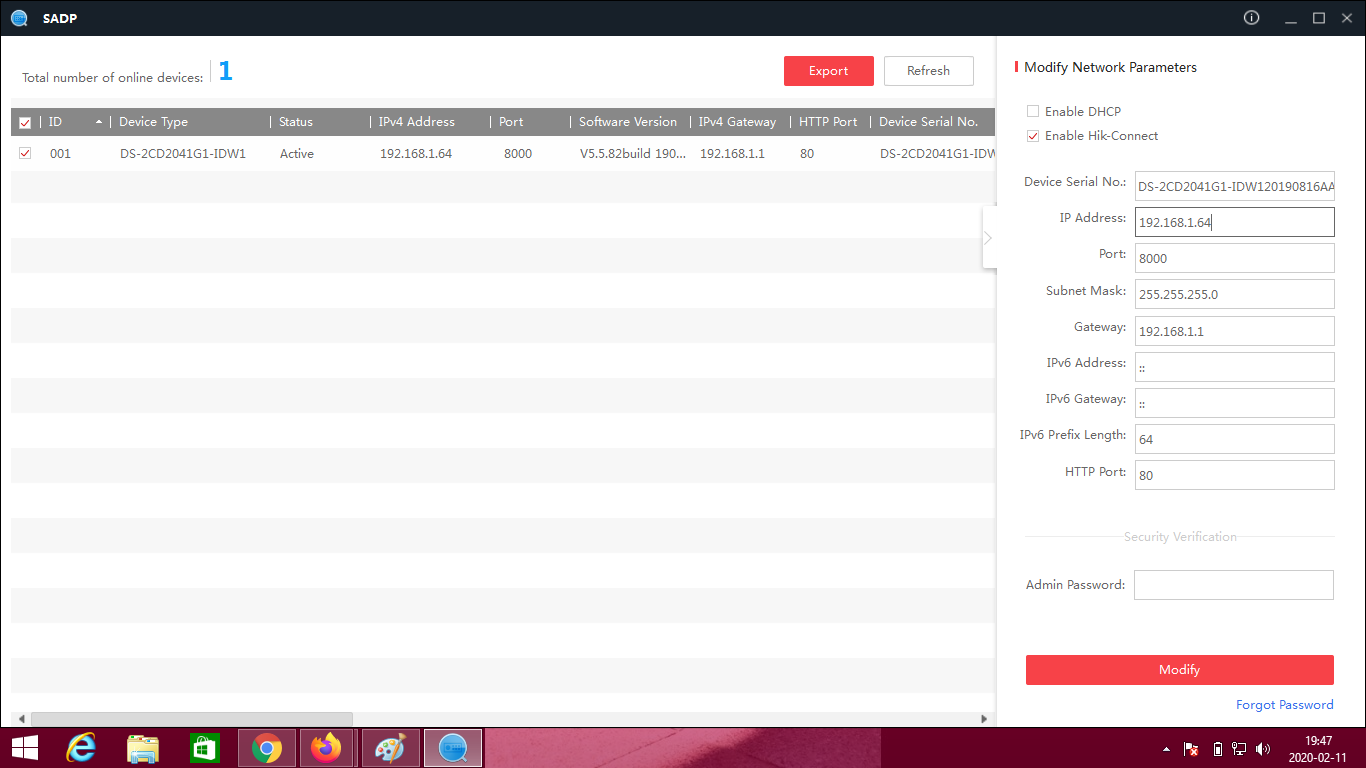The image size is (1366, 768).
Task: Select DS-2CD2041G1-IDW1 device type cell
Action: point(183,154)
